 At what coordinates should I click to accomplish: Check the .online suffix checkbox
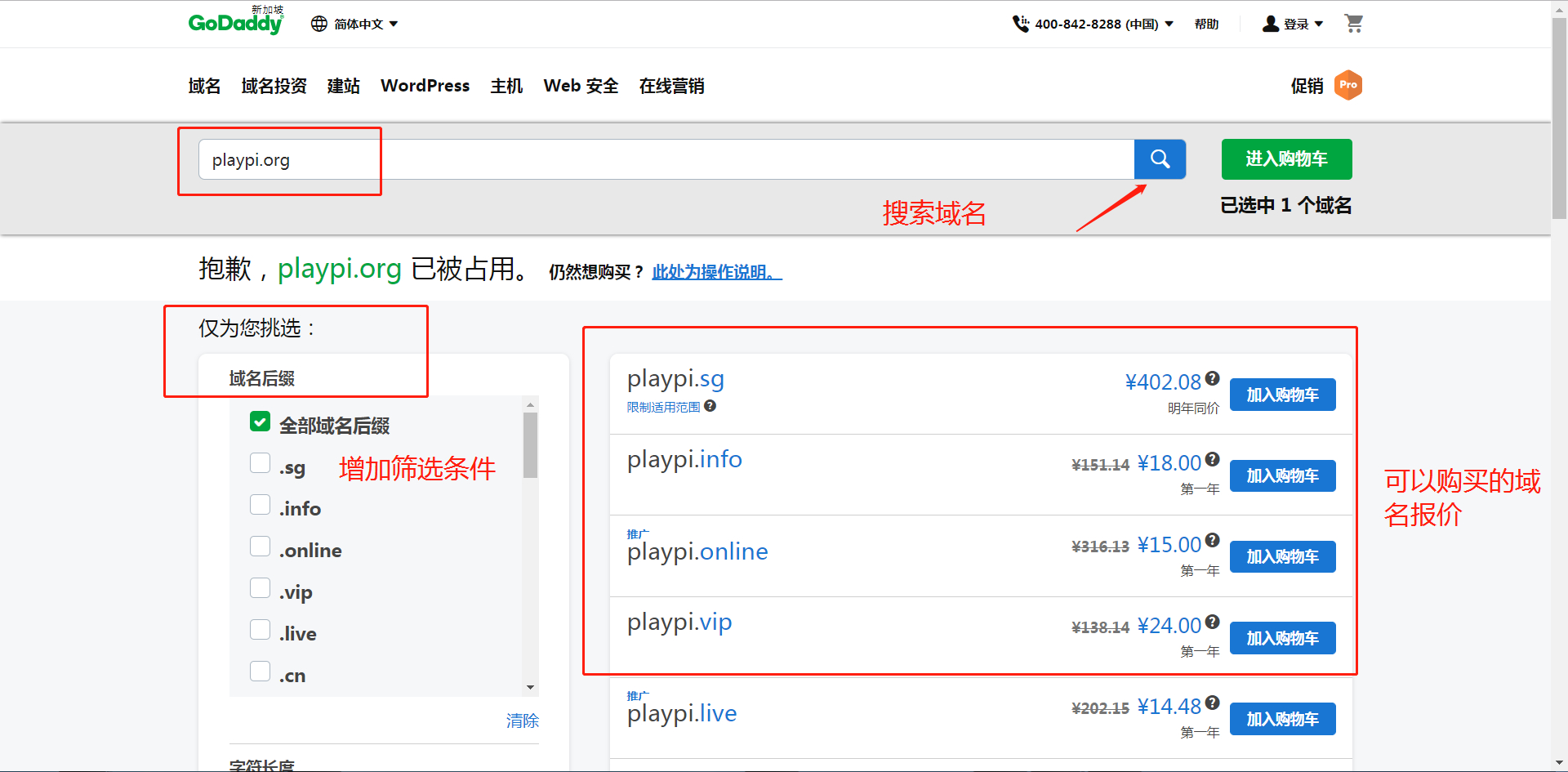coord(260,547)
